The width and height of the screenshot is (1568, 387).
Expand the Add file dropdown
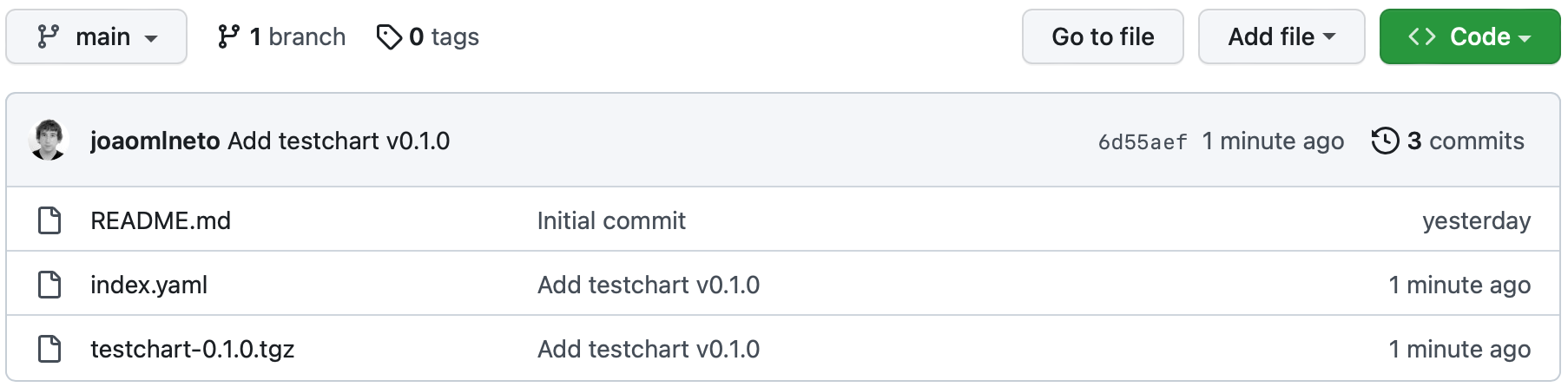pos(1281,36)
